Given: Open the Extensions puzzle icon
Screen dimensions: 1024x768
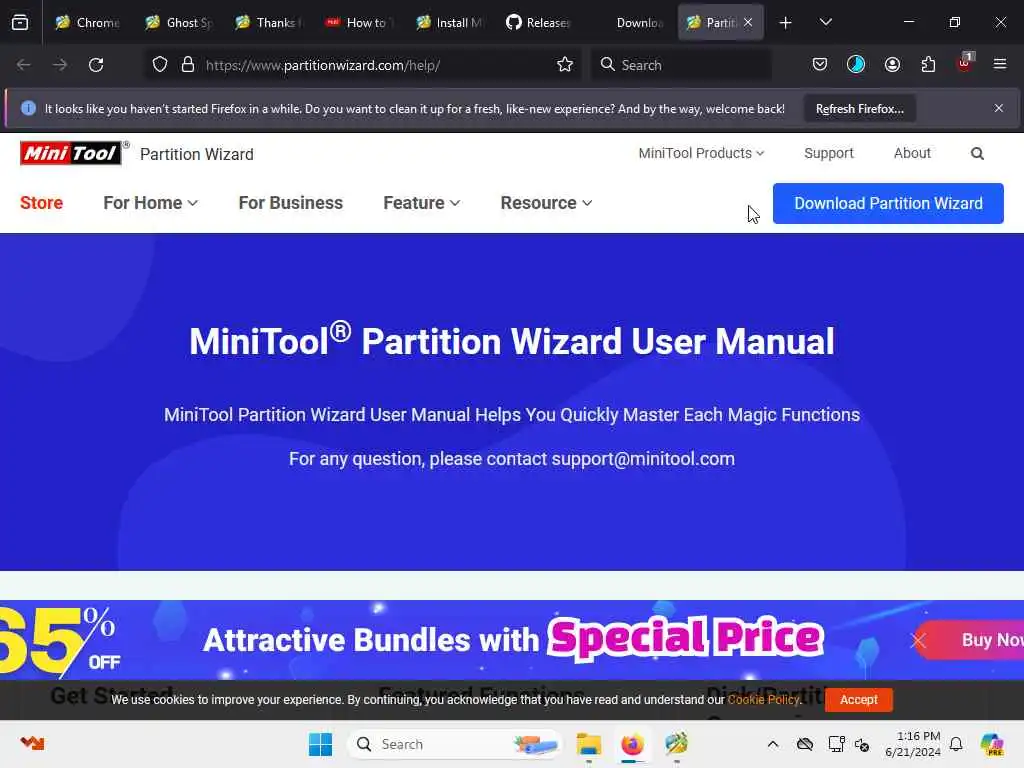Looking at the screenshot, I should pos(928,65).
